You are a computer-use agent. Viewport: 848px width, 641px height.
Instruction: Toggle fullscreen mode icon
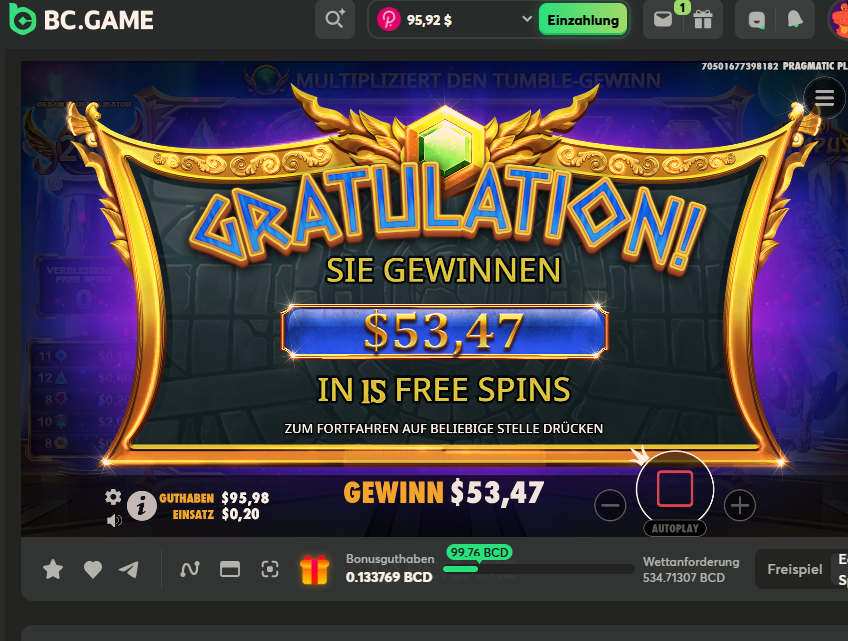pyautogui.click(x=270, y=569)
